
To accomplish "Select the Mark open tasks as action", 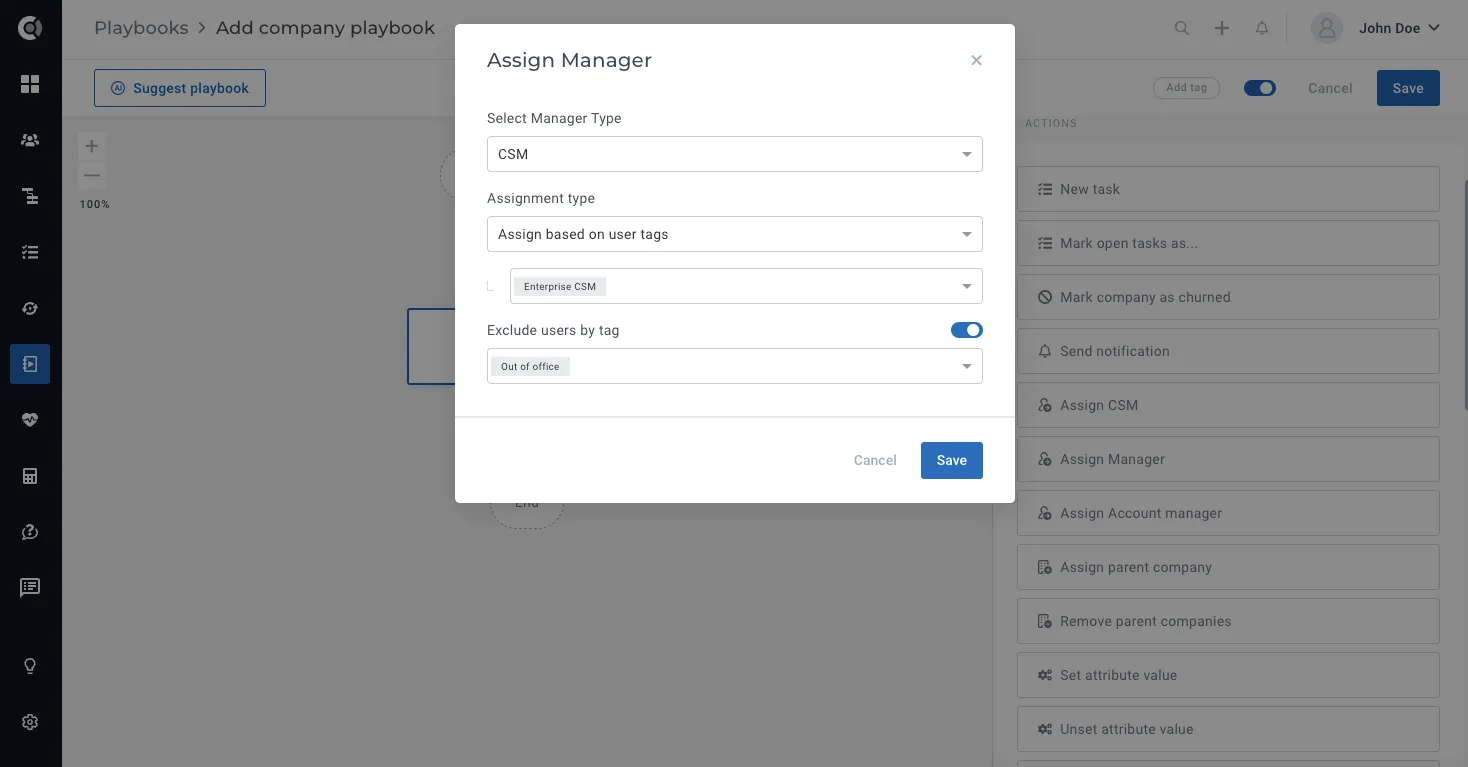I will (x=1228, y=243).
